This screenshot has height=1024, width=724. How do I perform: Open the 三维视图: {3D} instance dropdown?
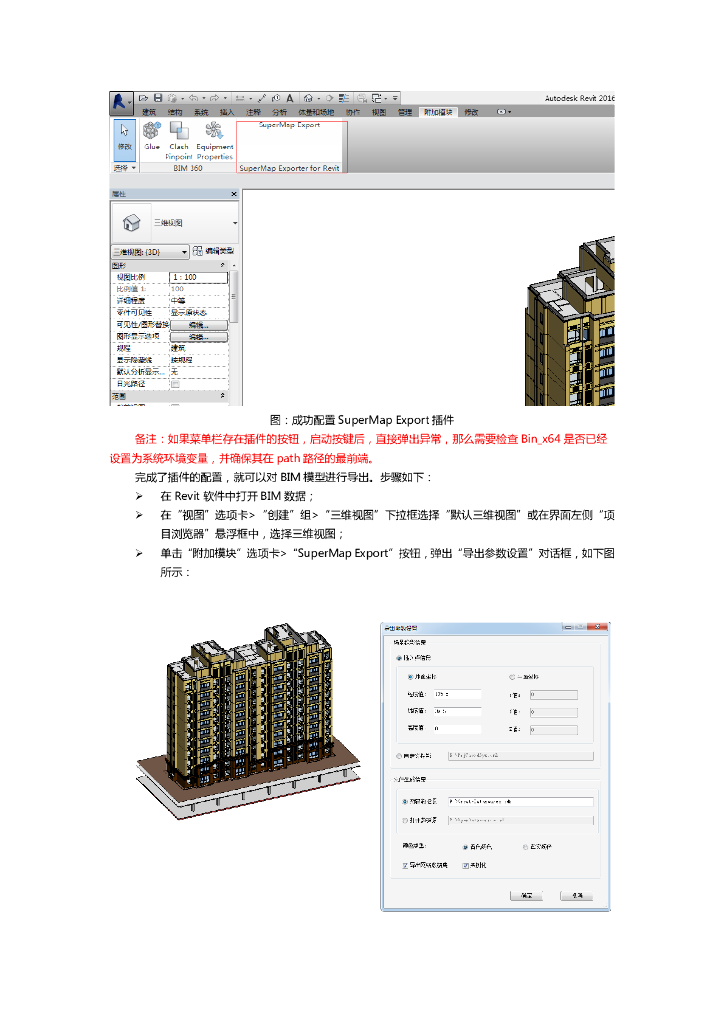point(150,251)
